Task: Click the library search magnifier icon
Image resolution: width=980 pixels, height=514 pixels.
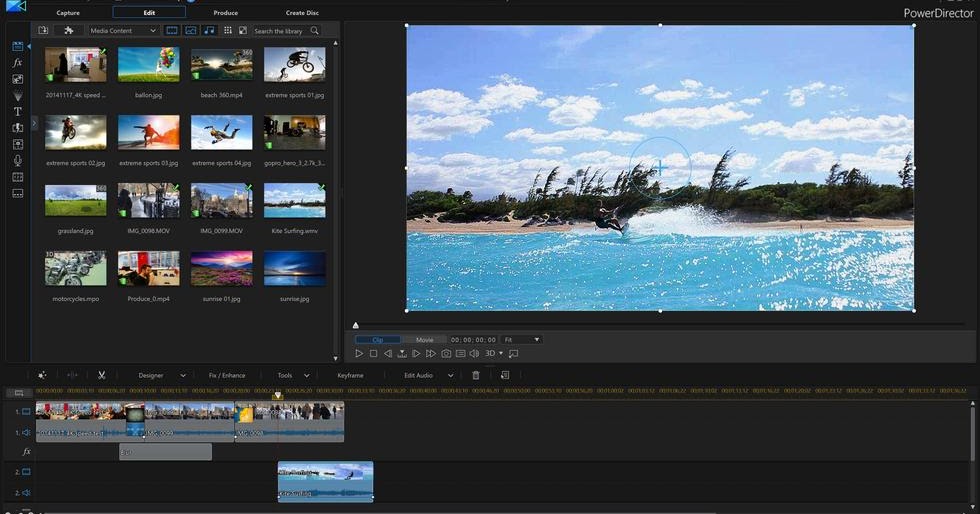Action: [314, 31]
